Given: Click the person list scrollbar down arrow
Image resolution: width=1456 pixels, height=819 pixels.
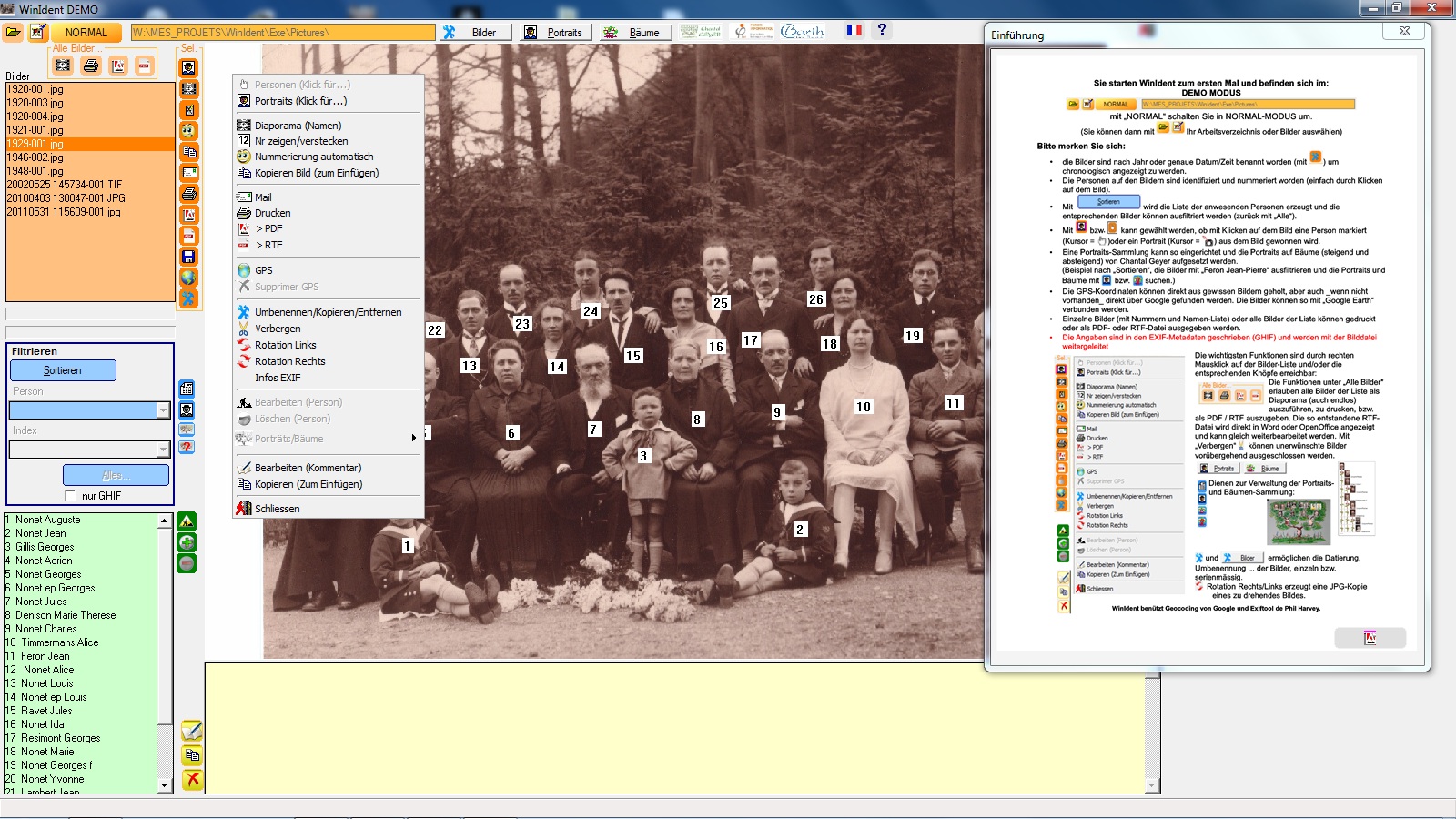Looking at the screenshot, I should pyautogui.click(x=165, y=784).
